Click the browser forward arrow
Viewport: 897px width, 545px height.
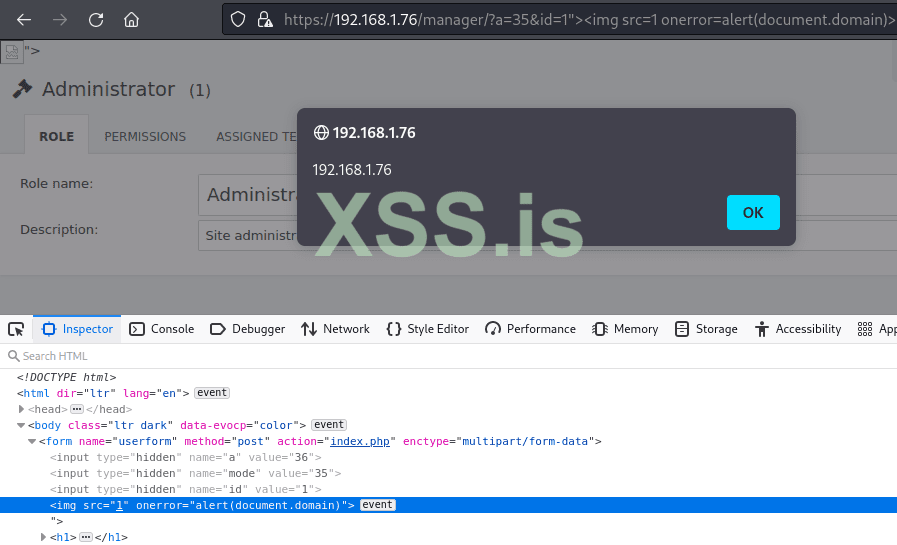tap(59, 20)
